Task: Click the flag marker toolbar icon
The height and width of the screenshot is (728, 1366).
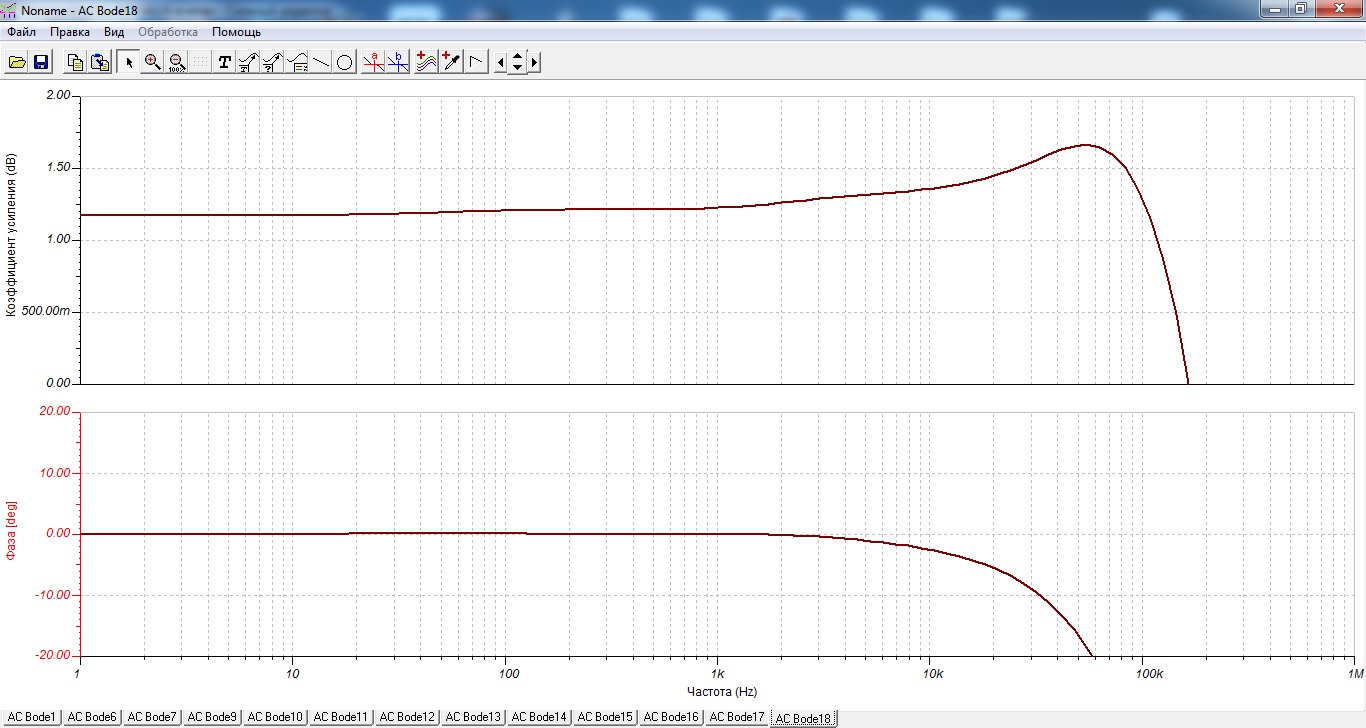Action: pos(476,62)
